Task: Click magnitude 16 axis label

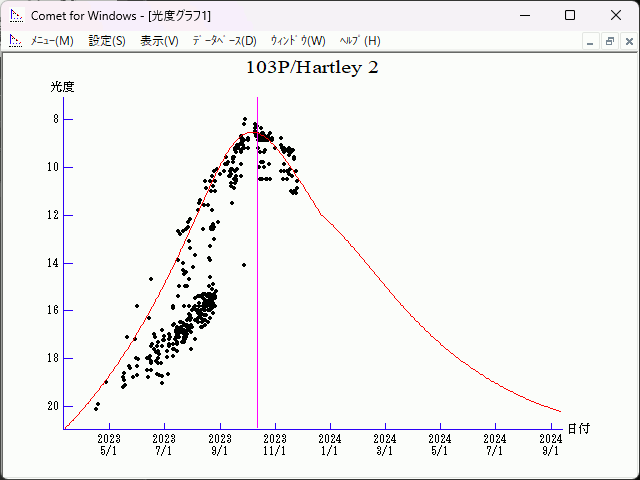Action: click(53, 310)
